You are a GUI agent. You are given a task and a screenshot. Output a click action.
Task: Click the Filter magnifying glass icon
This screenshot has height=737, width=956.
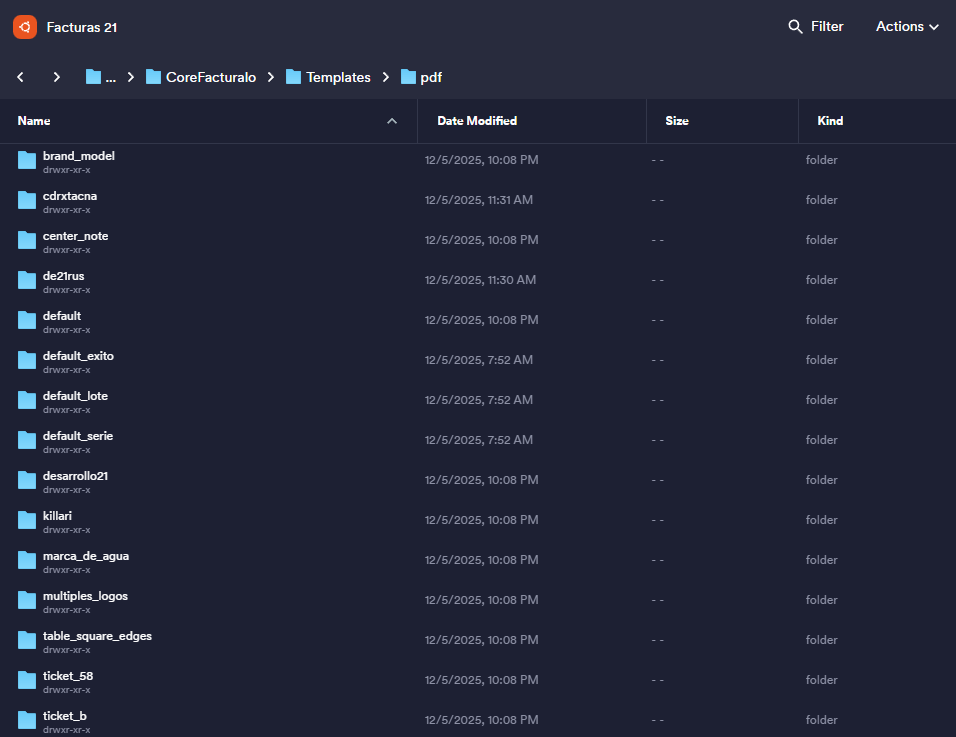796,27
